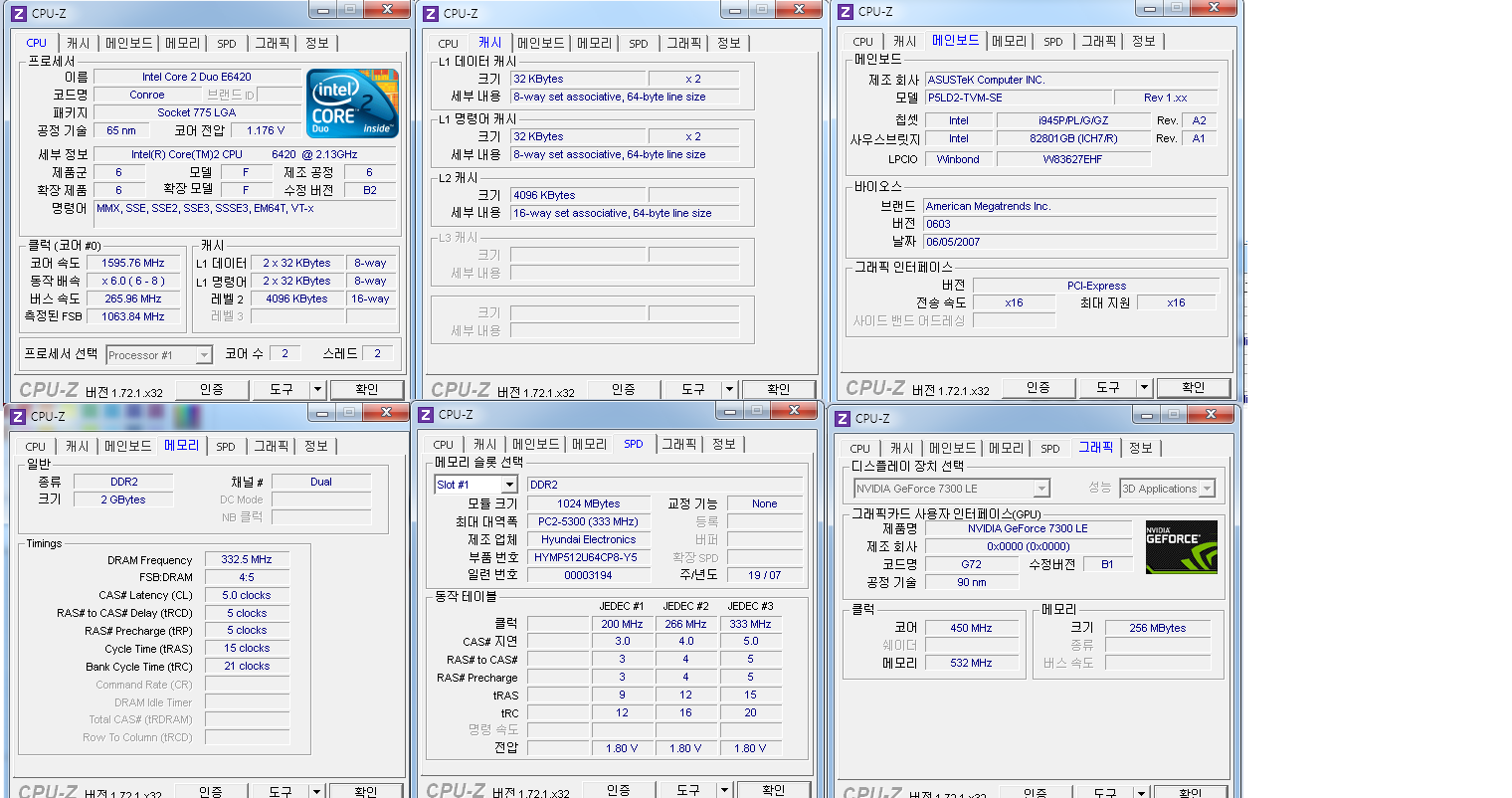Click the CPU-Z title icon in the 캐시 tab window
The width and height of the screenshot is (1512, 798).
430,14
